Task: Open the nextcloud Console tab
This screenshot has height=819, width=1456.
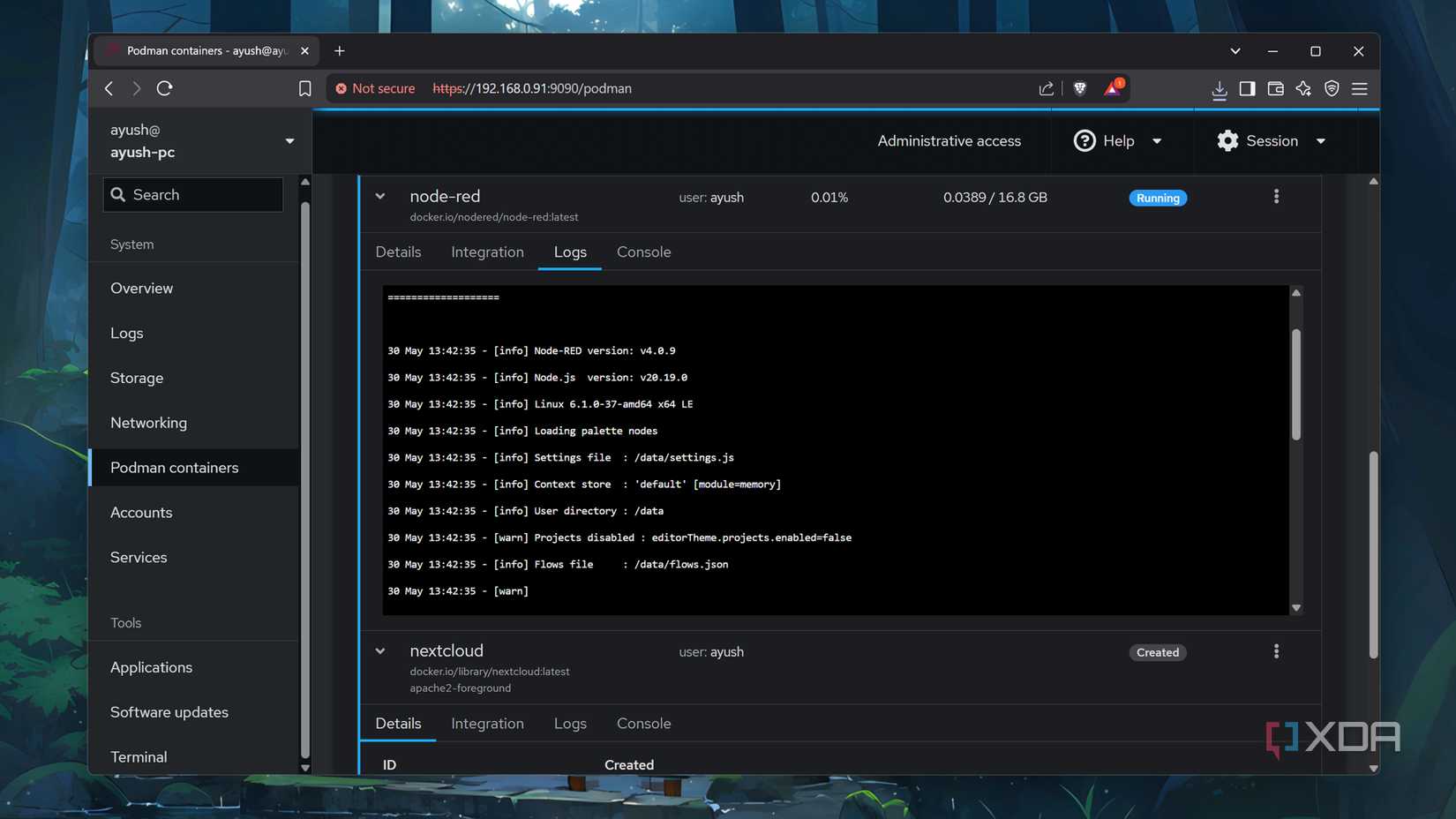Action: [x=643, y=724]
